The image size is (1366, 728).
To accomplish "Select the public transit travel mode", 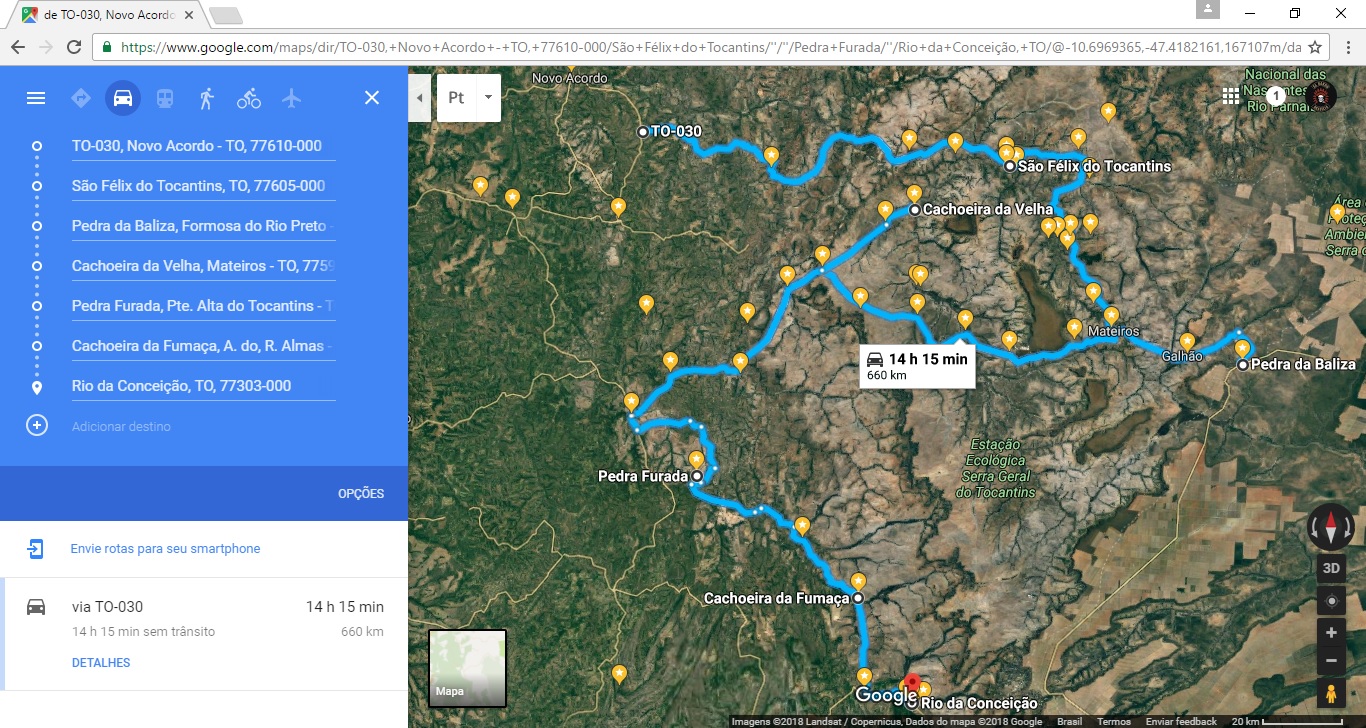I will pyautogui.click(x=165, y=98).
